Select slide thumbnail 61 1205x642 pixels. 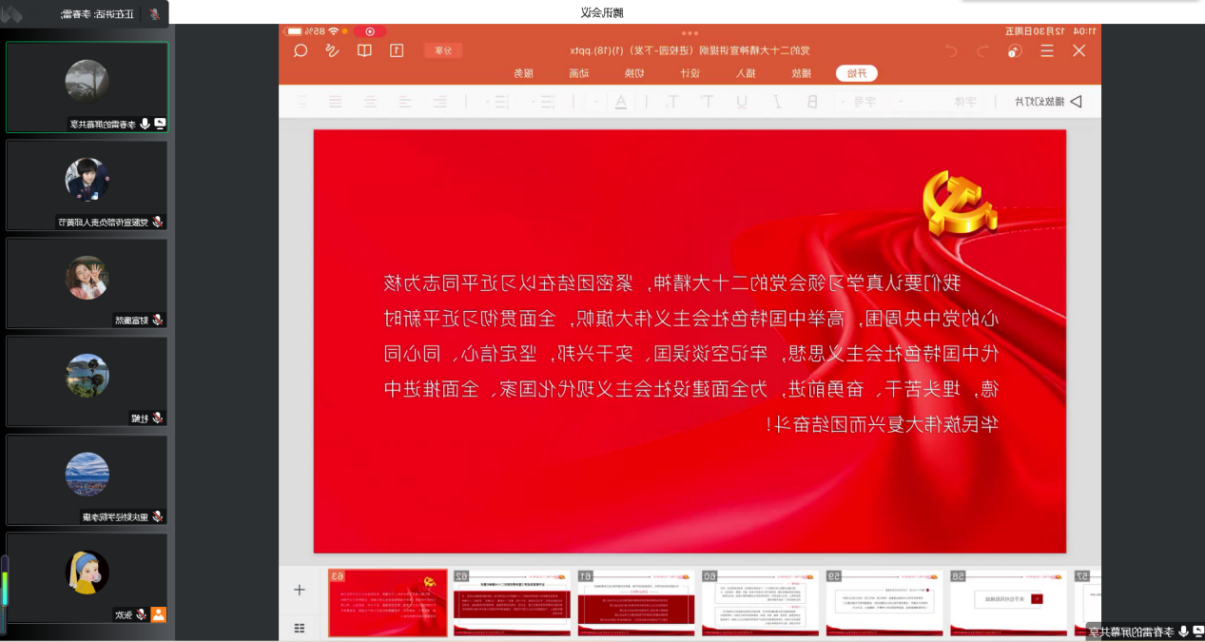click(636, 603)
